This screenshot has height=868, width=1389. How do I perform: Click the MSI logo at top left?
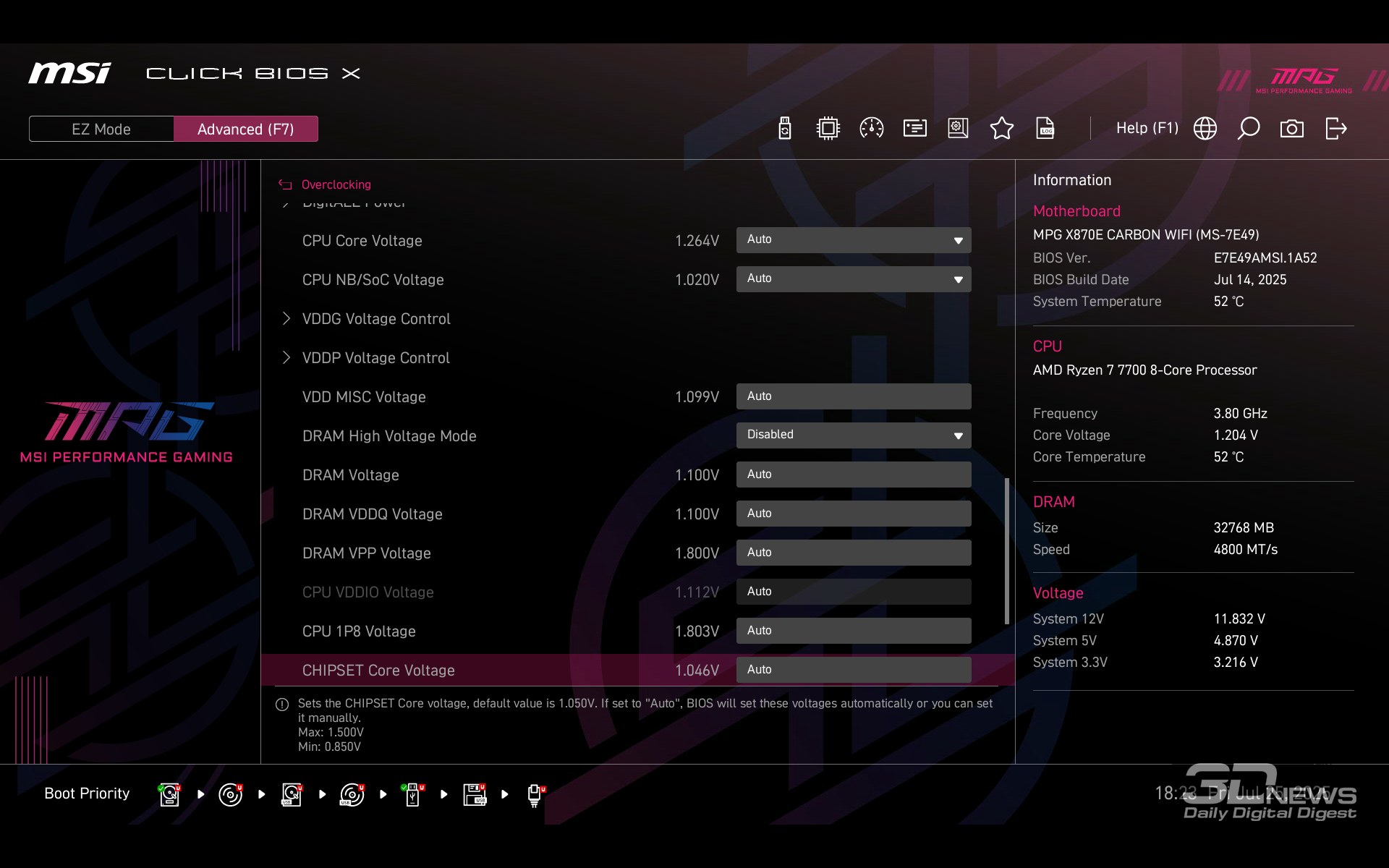(x=69, y=73)
